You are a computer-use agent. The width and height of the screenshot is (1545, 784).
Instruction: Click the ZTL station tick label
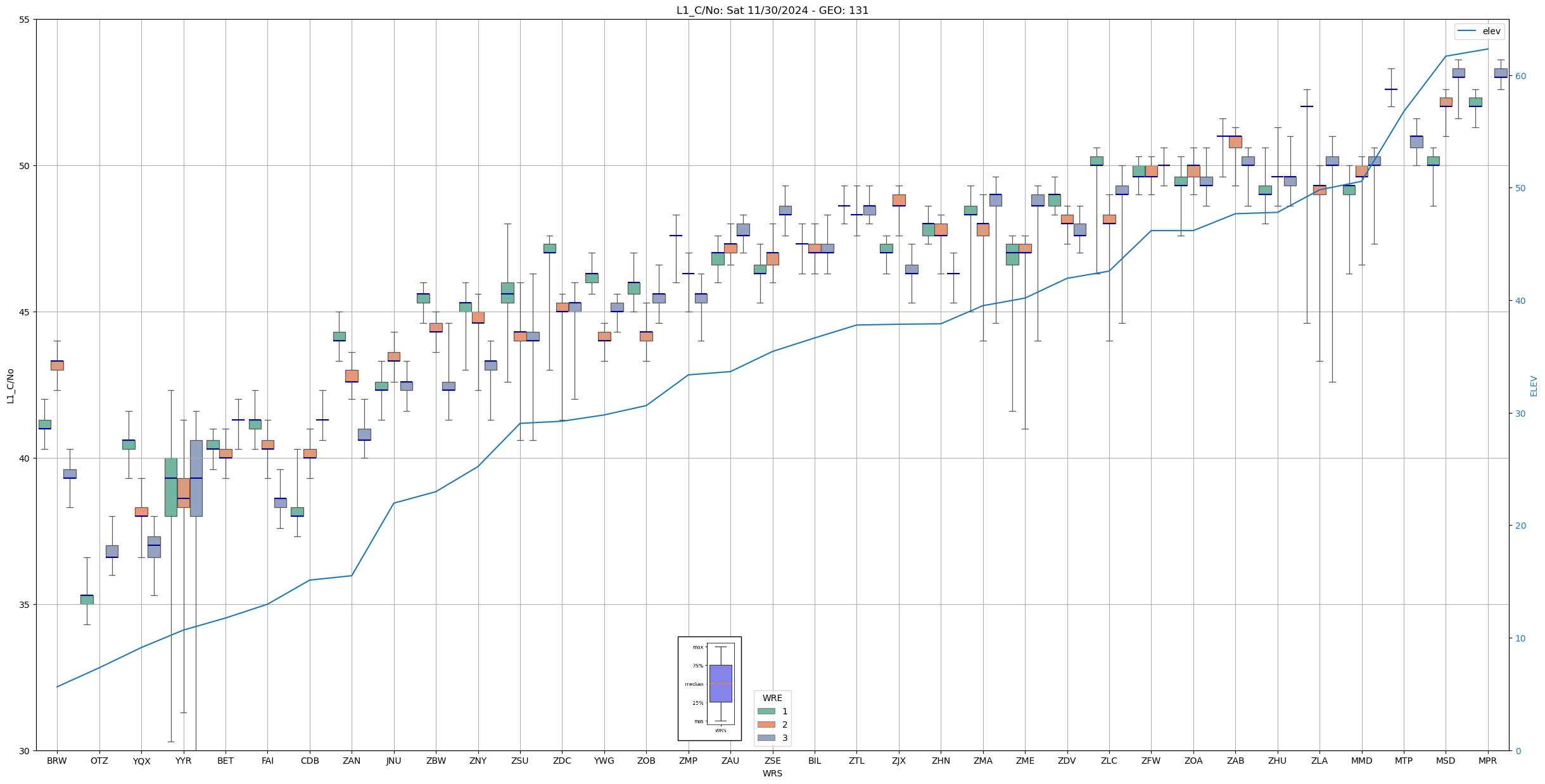[x=856, y=761]
